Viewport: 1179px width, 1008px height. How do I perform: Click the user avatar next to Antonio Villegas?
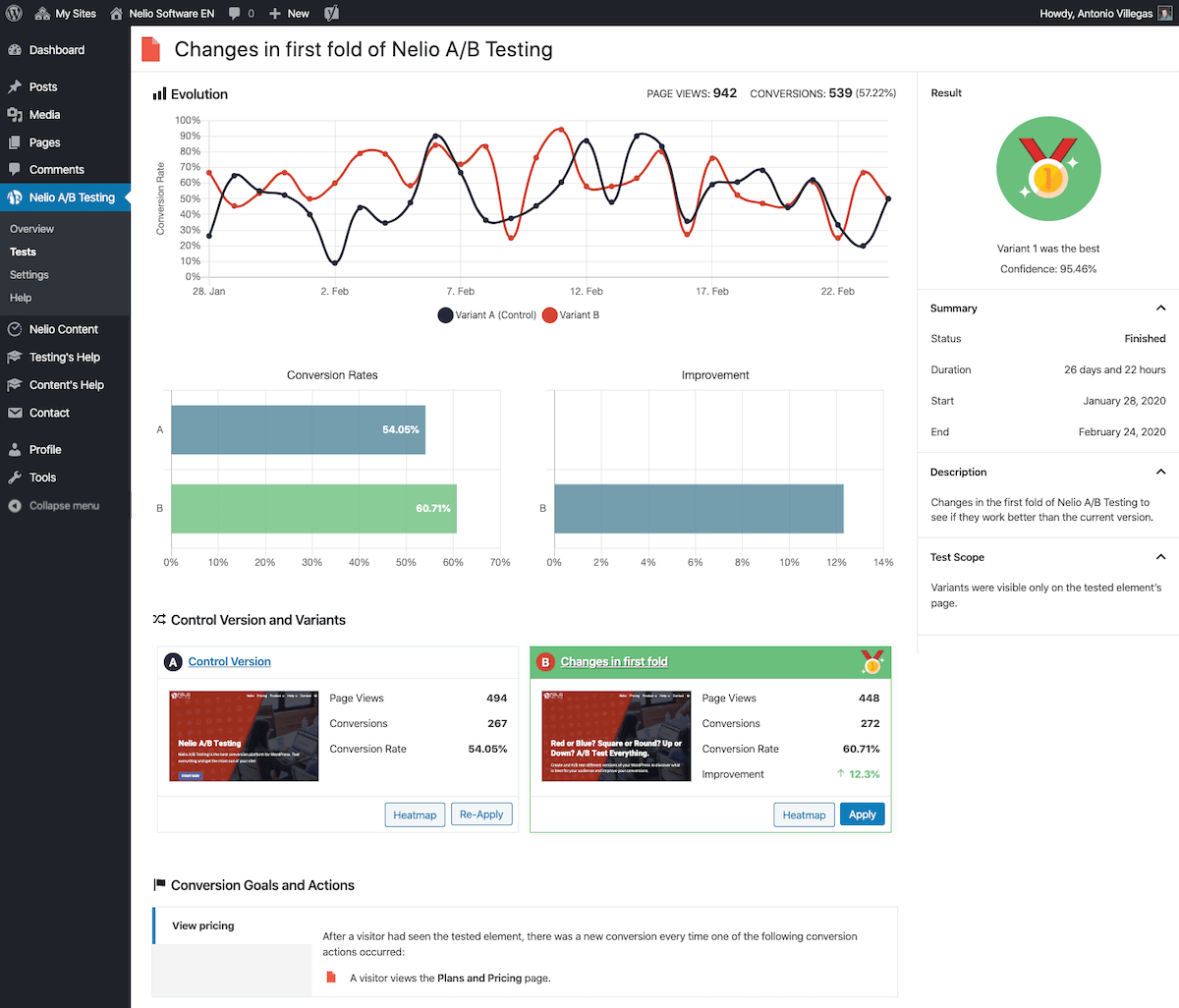pyautogui.click(x=1164, y=14)
